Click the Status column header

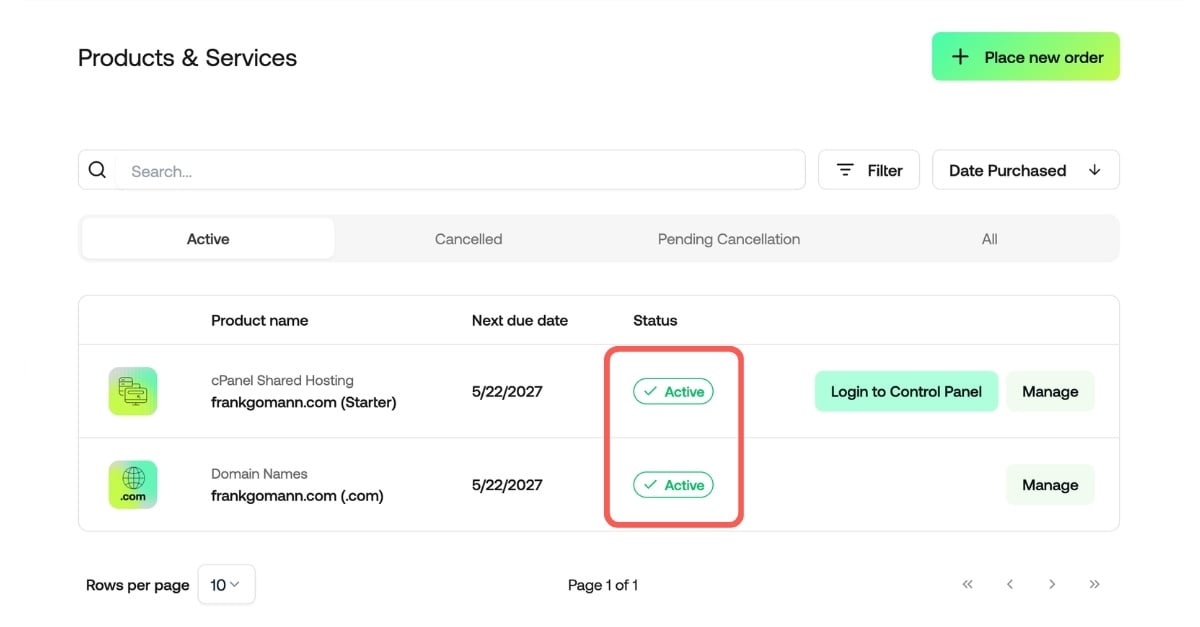point(655,321)
